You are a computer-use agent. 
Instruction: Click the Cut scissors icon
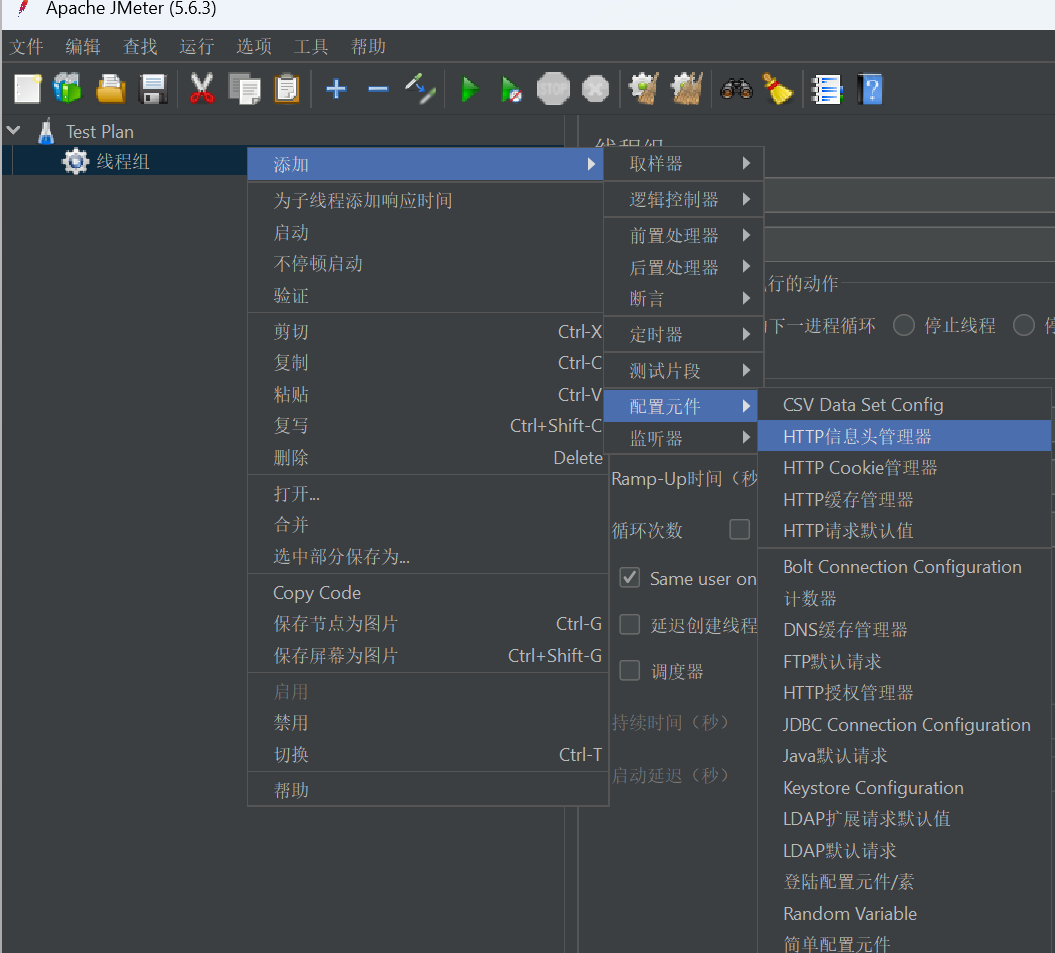pyautogui.click(x=202, y=89)
